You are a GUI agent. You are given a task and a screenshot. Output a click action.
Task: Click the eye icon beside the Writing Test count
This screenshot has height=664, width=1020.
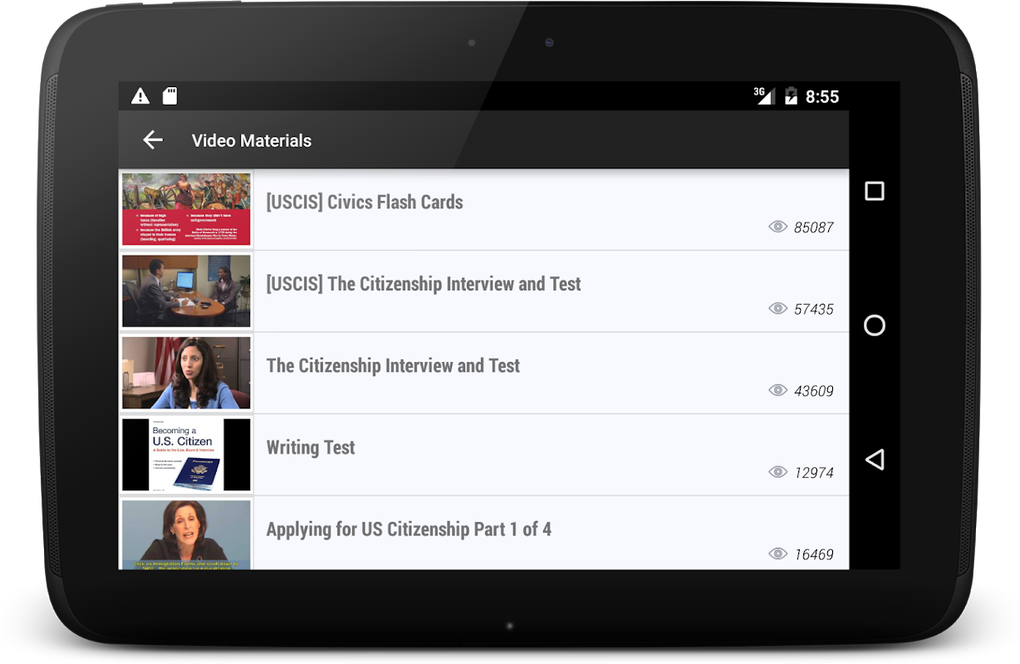click(777, 471)
